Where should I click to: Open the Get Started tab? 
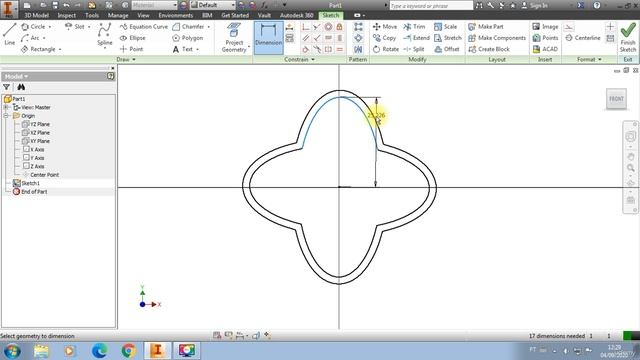tap(235, 16)
